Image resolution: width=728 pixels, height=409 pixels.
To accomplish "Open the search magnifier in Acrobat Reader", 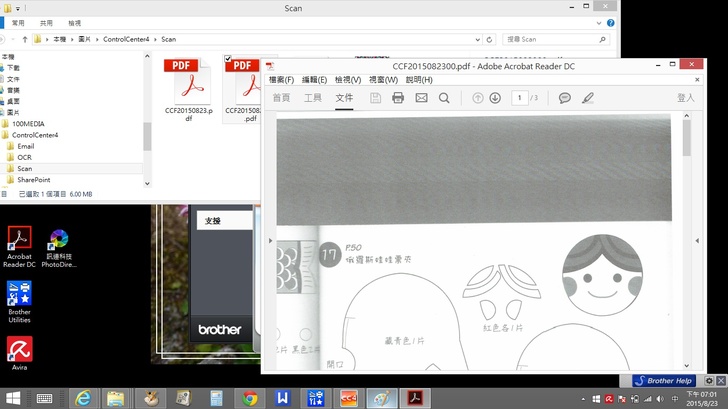I will tap(444, 98).
